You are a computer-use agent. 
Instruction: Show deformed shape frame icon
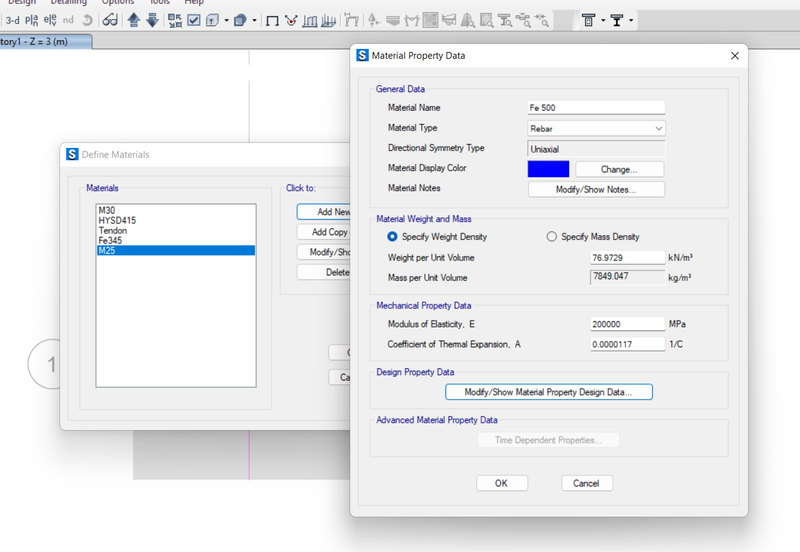click(352, 20)
